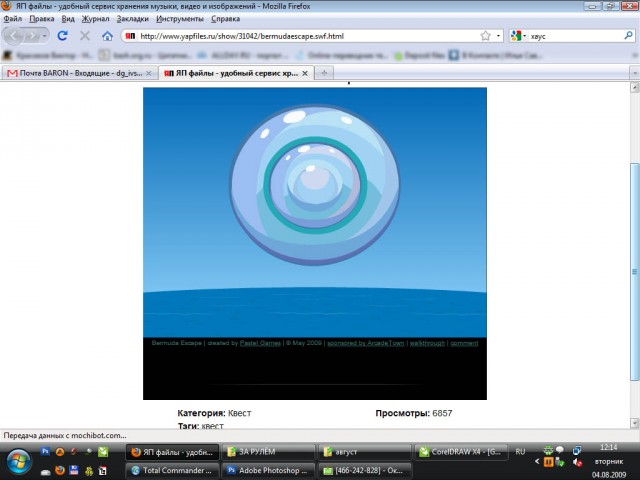Open the search engine selector dropdown

[518, 36]
